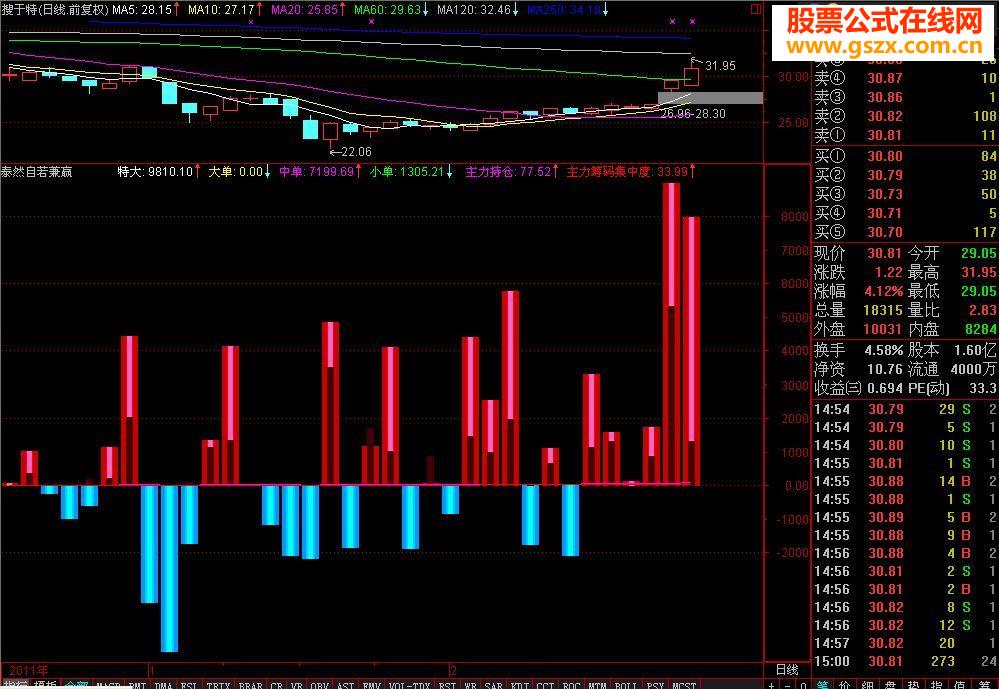
Task: Click the 买⑤ 30.70 bid row
Action: pyautogui.click(x=905, y=233)
